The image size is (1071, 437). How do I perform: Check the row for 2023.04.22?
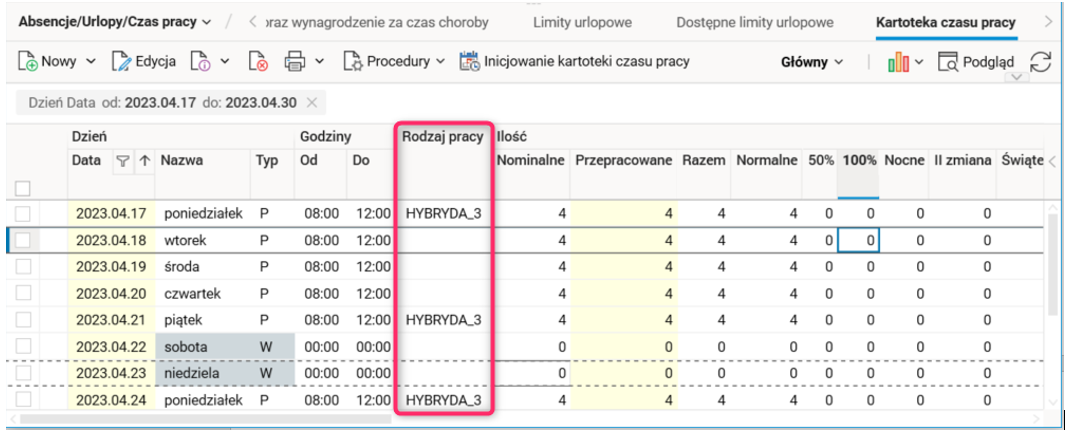[x=23, y=346]
